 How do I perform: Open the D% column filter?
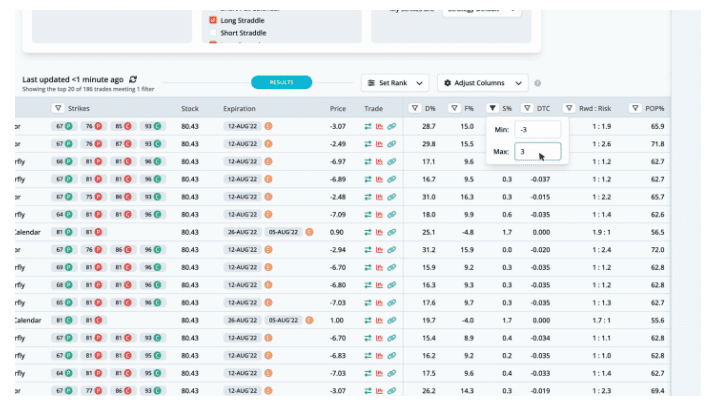point(415,108)
